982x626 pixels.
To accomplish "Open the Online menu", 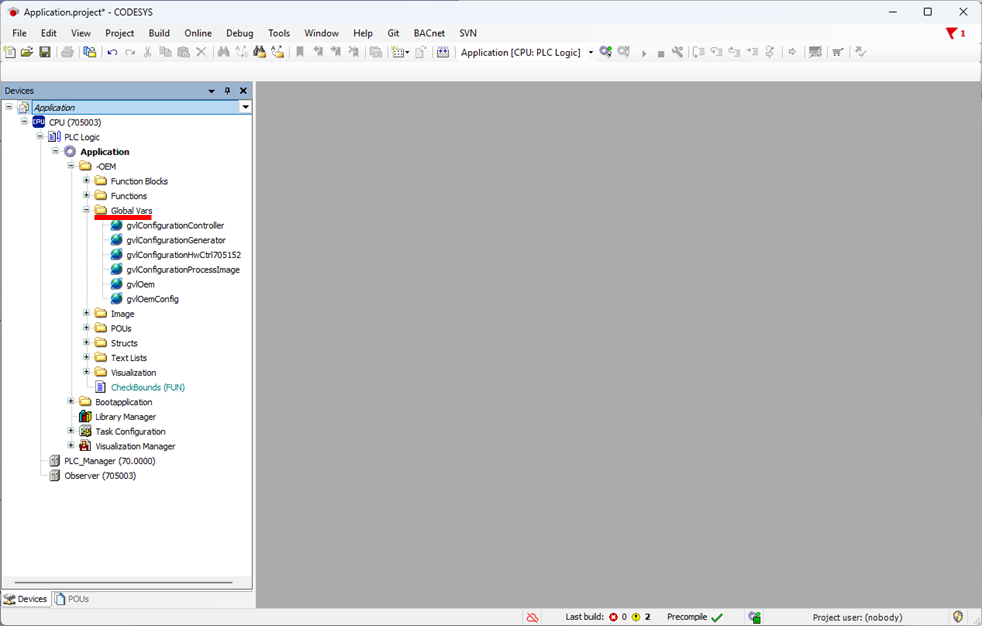I will 198,33.
